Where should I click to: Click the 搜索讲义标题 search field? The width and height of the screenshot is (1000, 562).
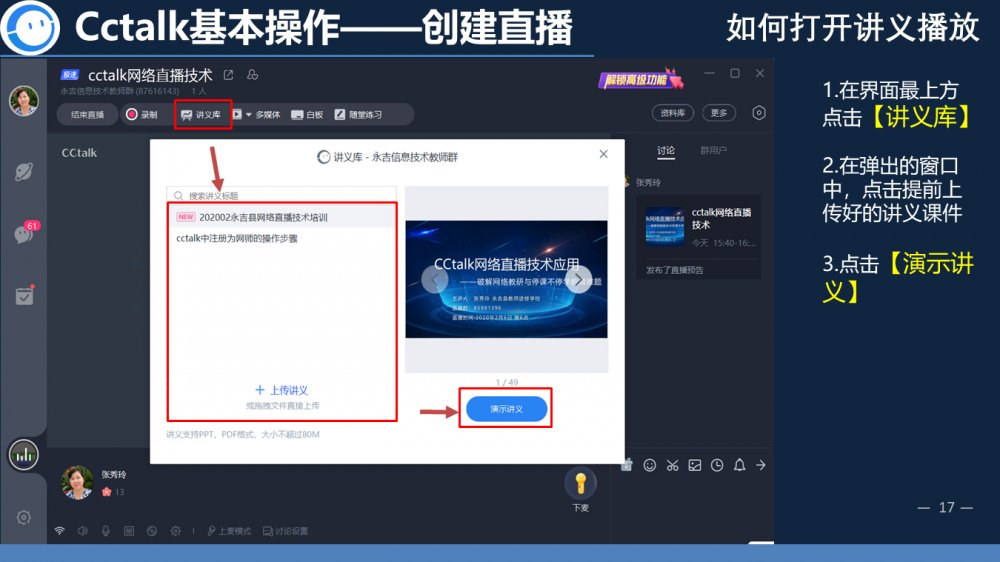[x=285, y=196]
